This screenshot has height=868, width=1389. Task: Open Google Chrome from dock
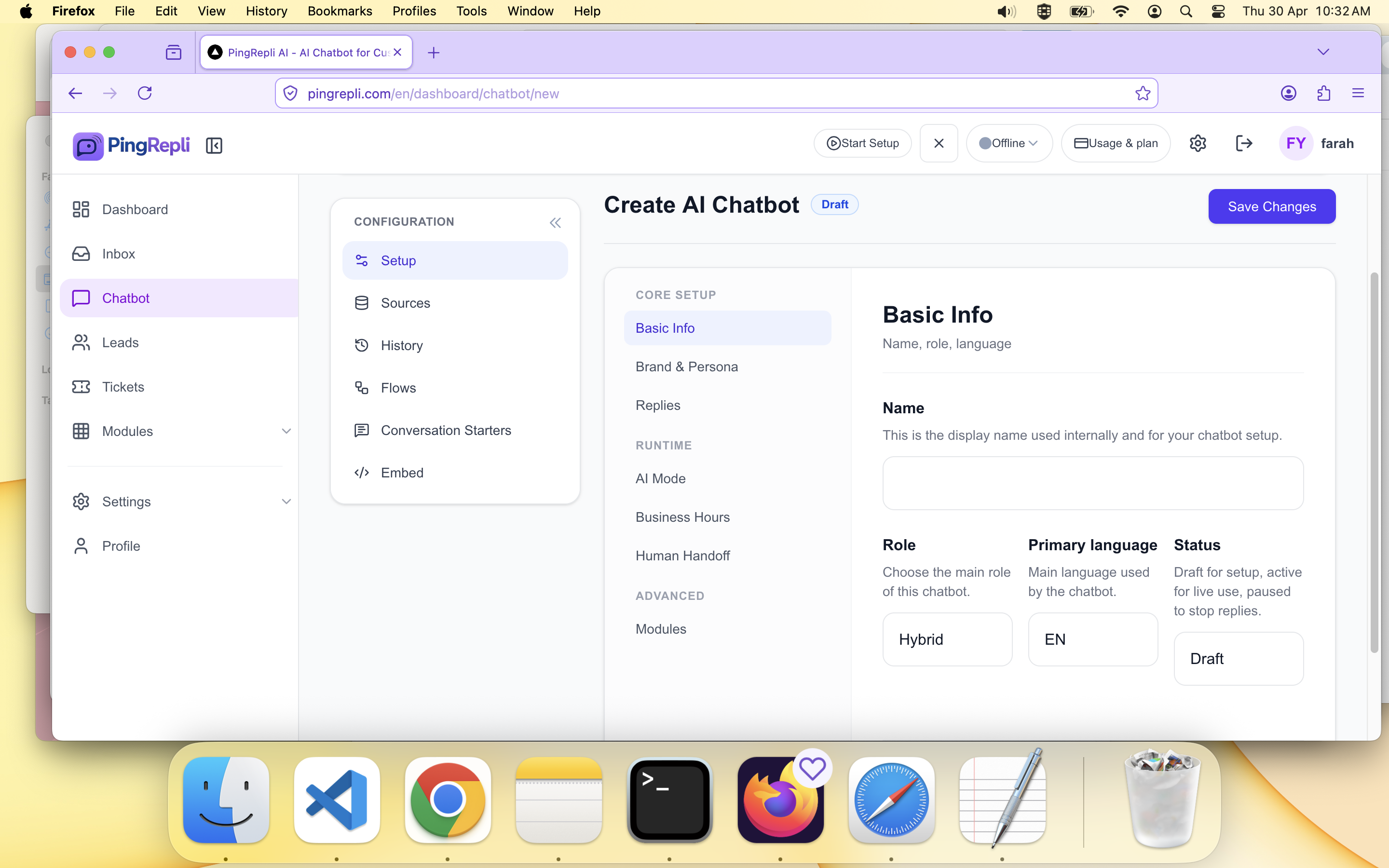448,800
